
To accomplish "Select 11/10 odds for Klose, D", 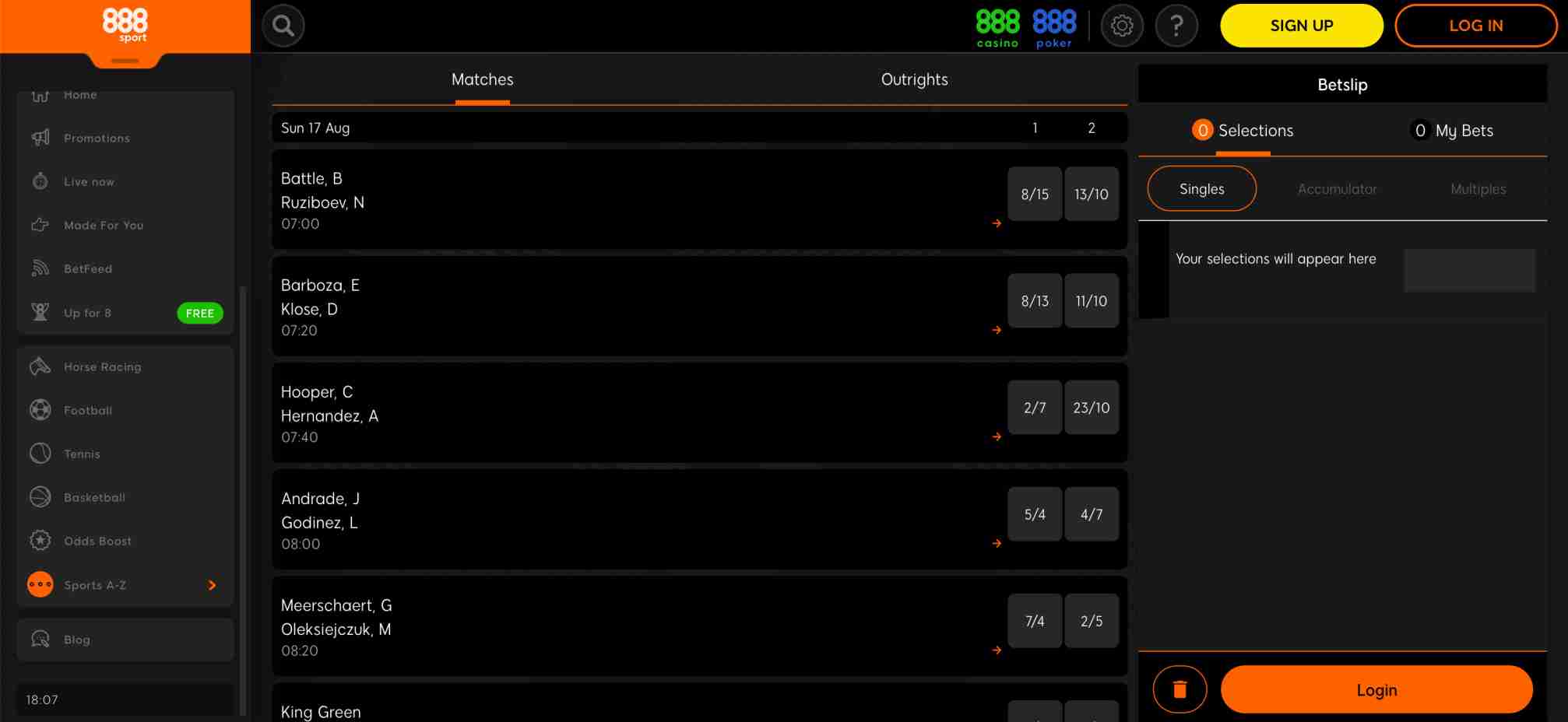I will 1092,300.
